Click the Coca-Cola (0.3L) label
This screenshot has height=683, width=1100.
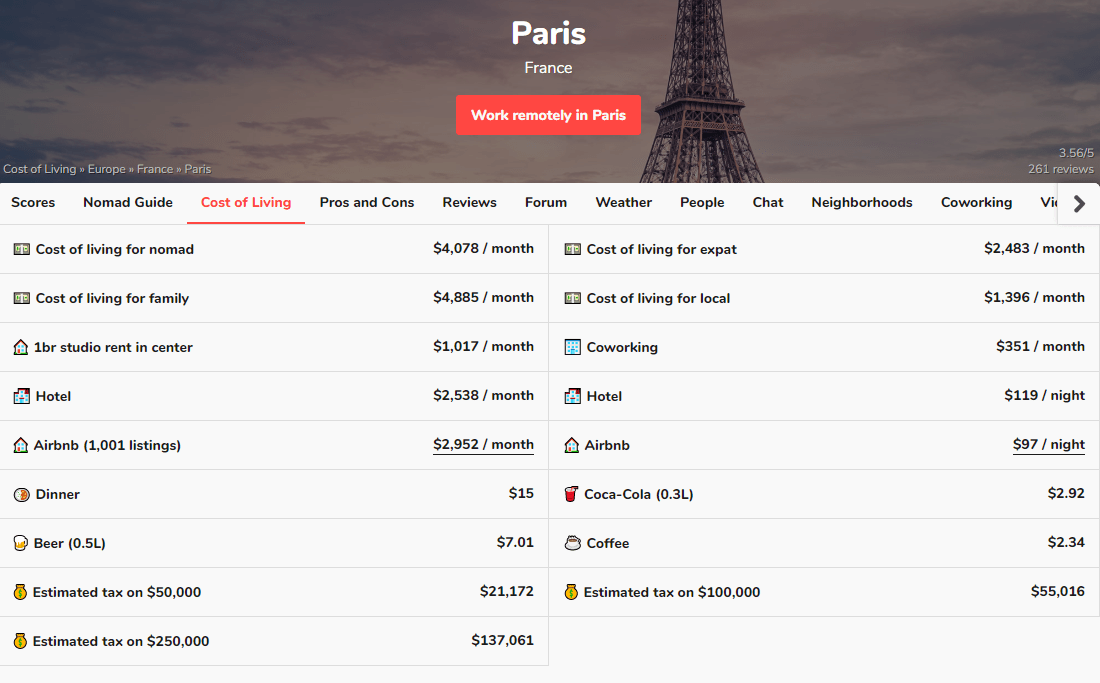pyautogui.click(x=639, y=494)
